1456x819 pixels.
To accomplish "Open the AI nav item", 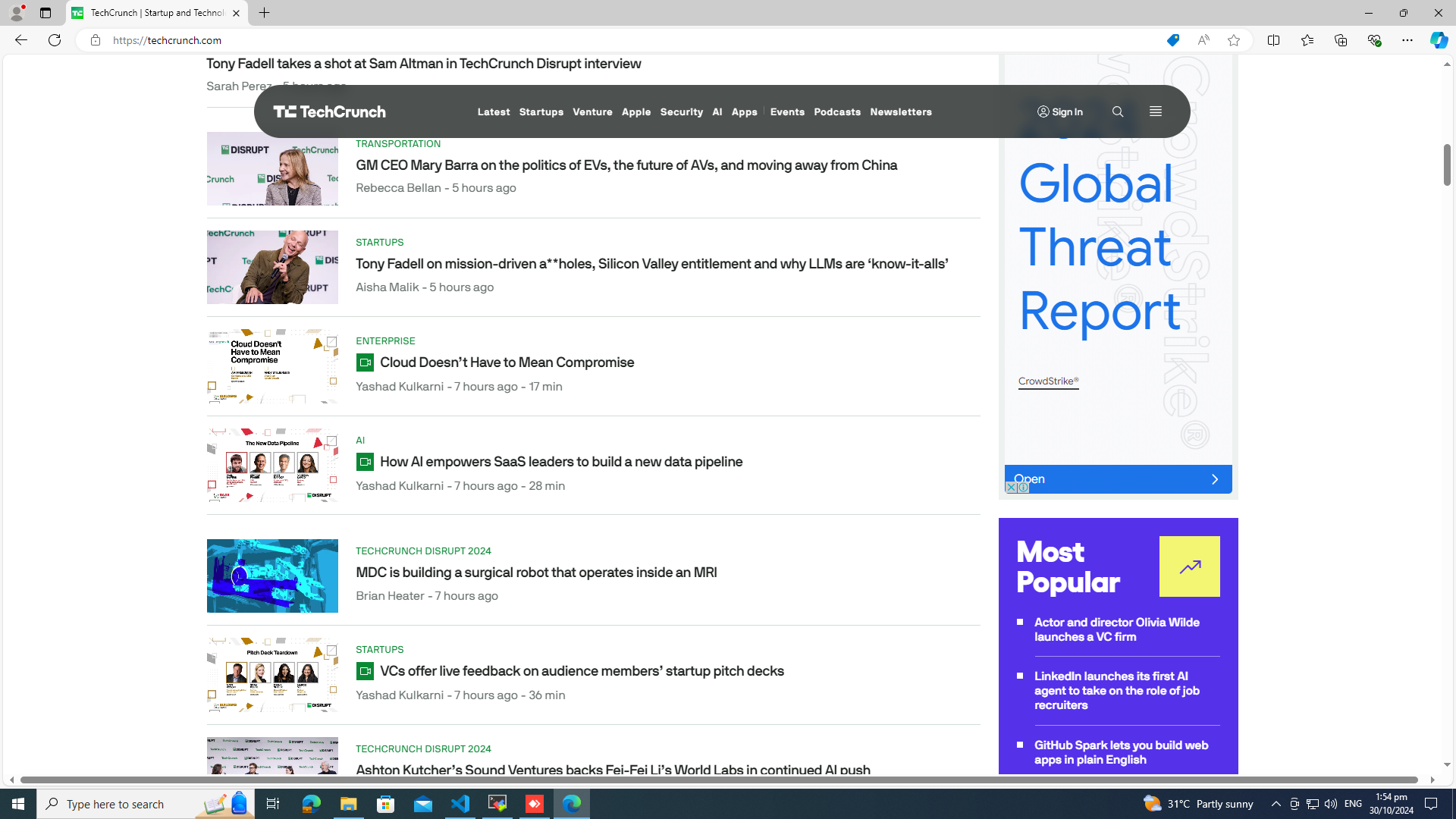I will coord(717,112).
